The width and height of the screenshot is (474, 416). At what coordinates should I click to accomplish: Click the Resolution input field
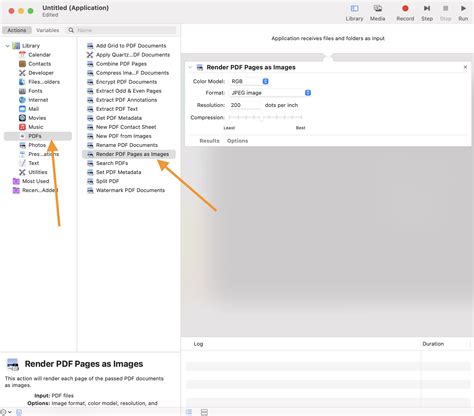[245, 105]
